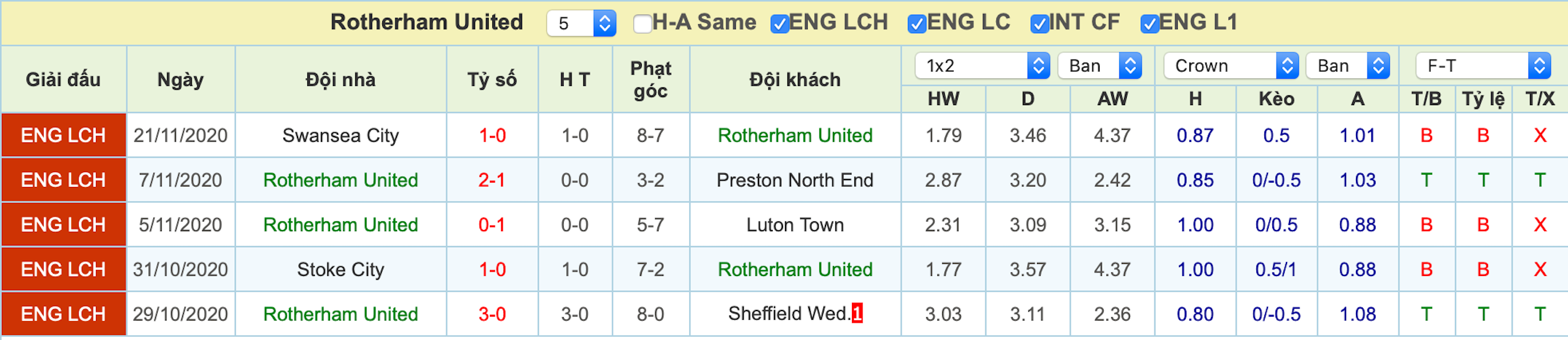Open the Stoke City team link
Screen dimensions: 1568x340
click(x=341, y=269)
